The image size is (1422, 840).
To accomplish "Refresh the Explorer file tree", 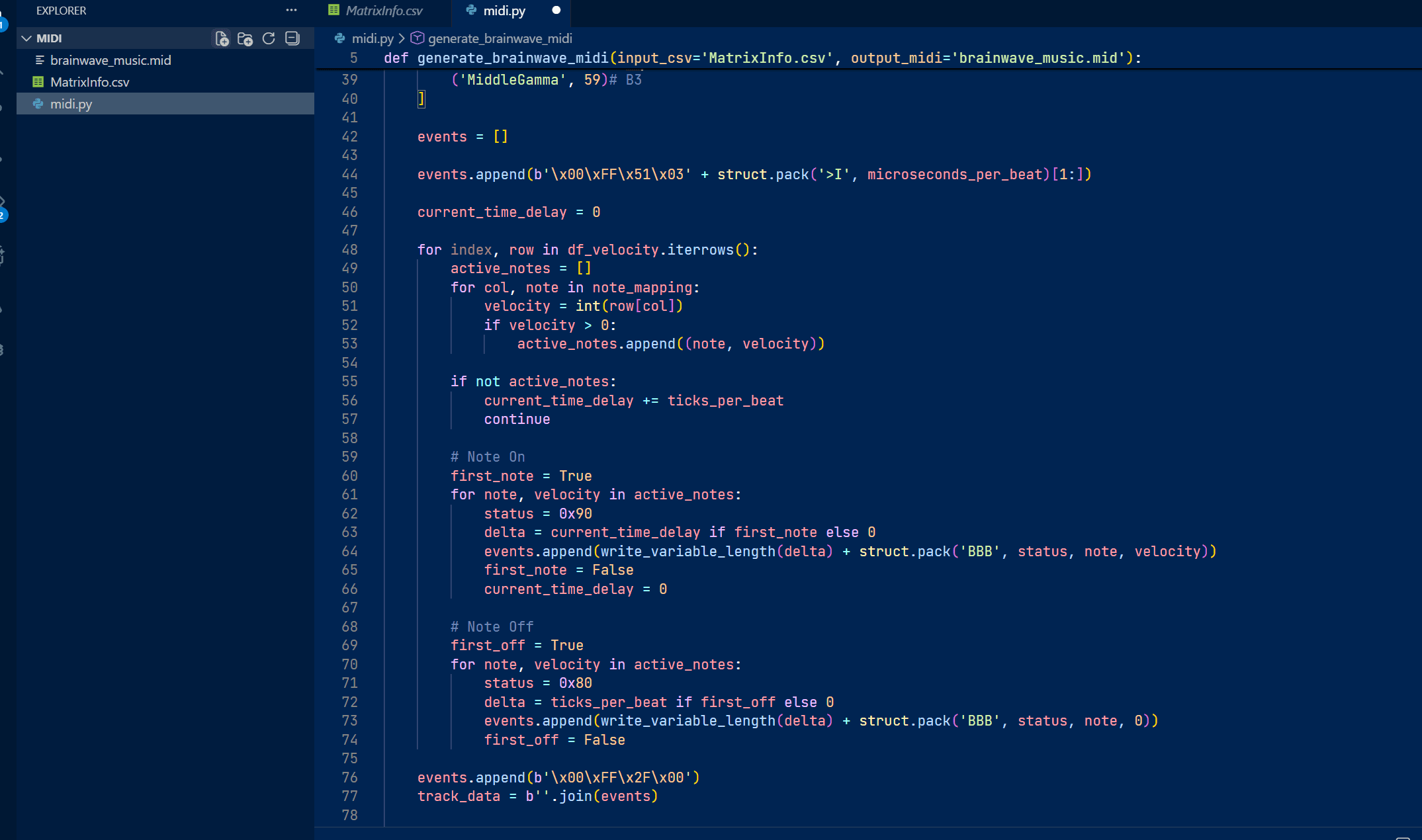I will coord(269,38).
